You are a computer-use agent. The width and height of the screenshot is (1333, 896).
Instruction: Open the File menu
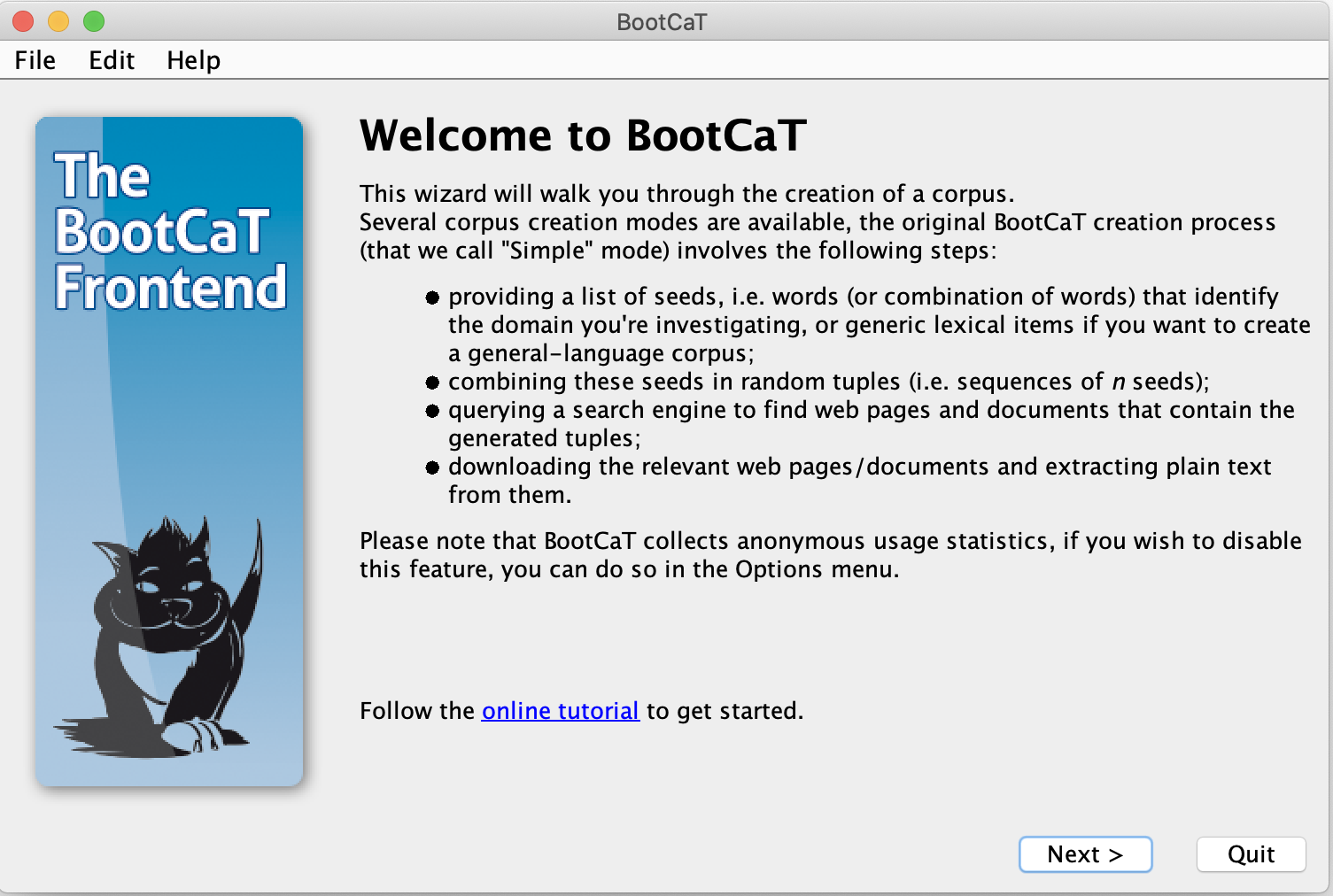35,60
